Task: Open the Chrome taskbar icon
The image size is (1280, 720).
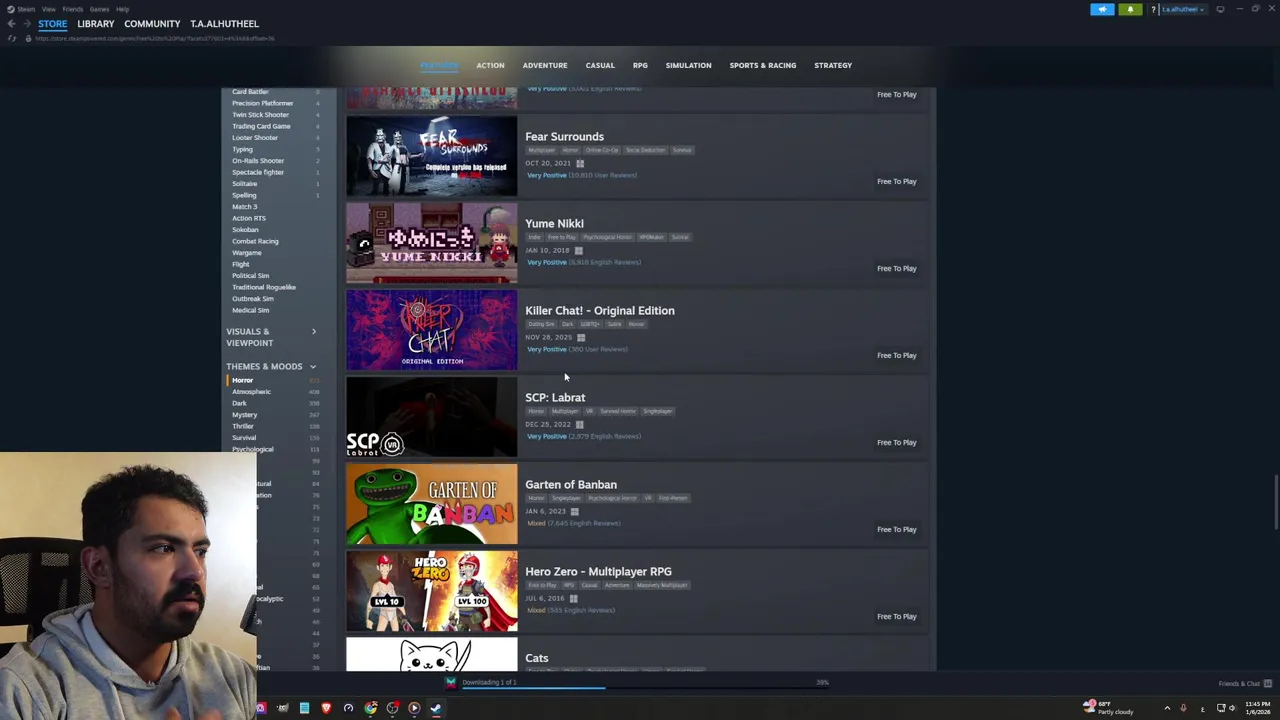Action: 370,708
